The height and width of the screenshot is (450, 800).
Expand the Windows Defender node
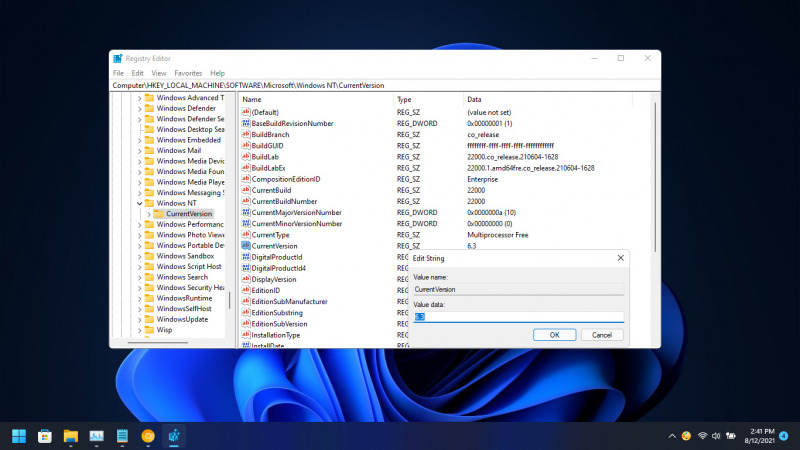tap(139, 108)
